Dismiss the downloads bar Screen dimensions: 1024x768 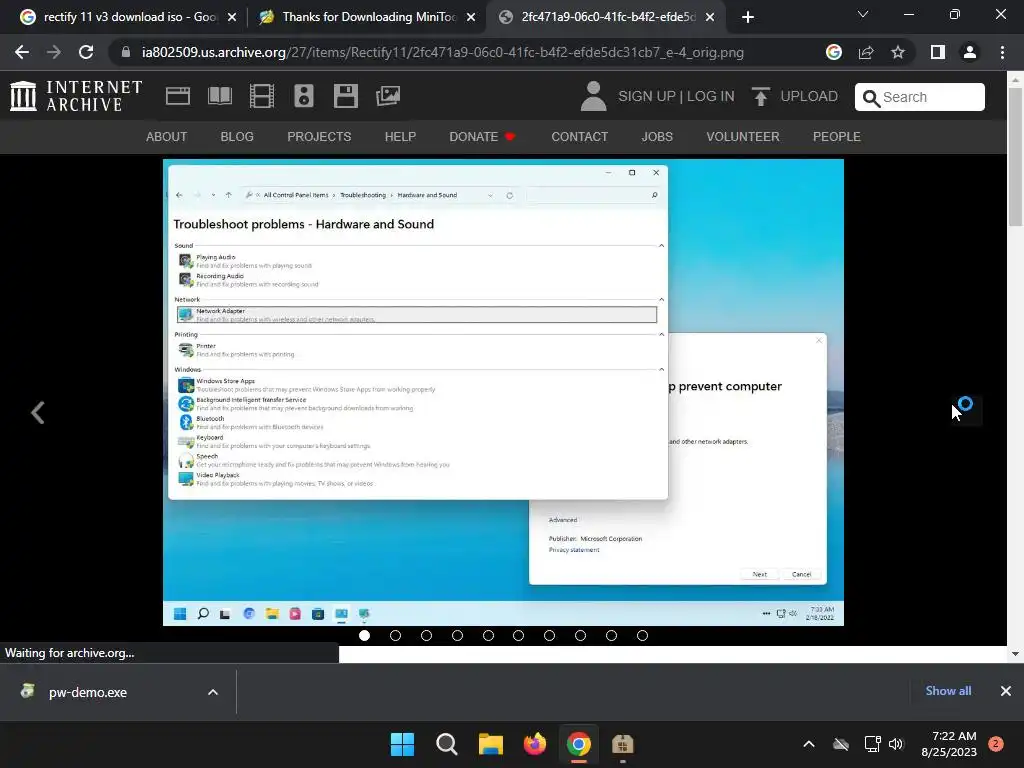point(1006,691)
